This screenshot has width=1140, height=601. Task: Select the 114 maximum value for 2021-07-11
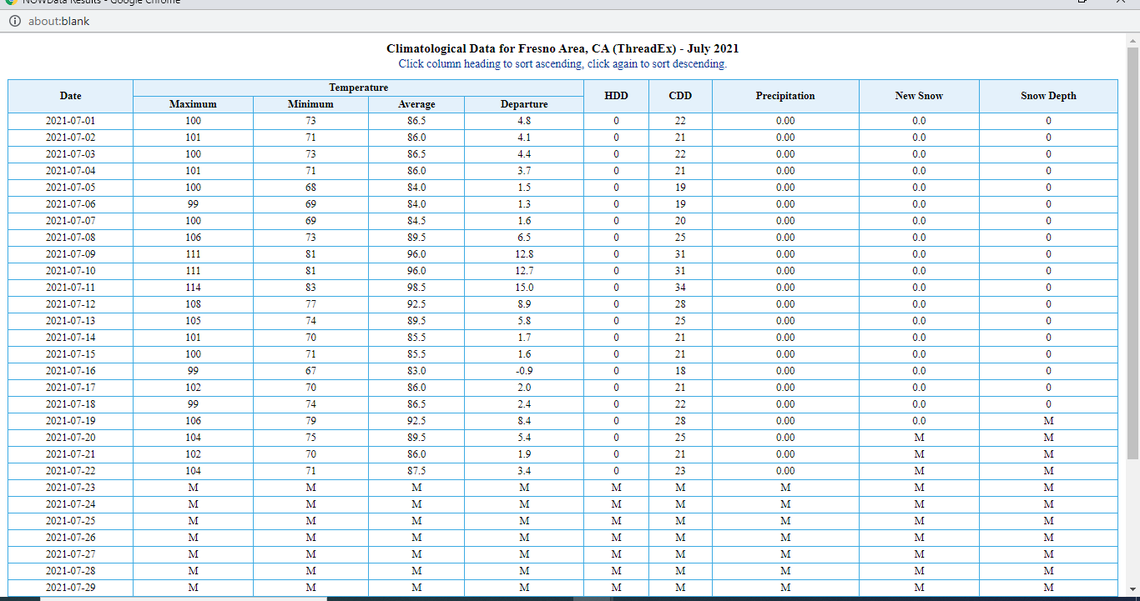pyautogui.click(x=192, y=287)
